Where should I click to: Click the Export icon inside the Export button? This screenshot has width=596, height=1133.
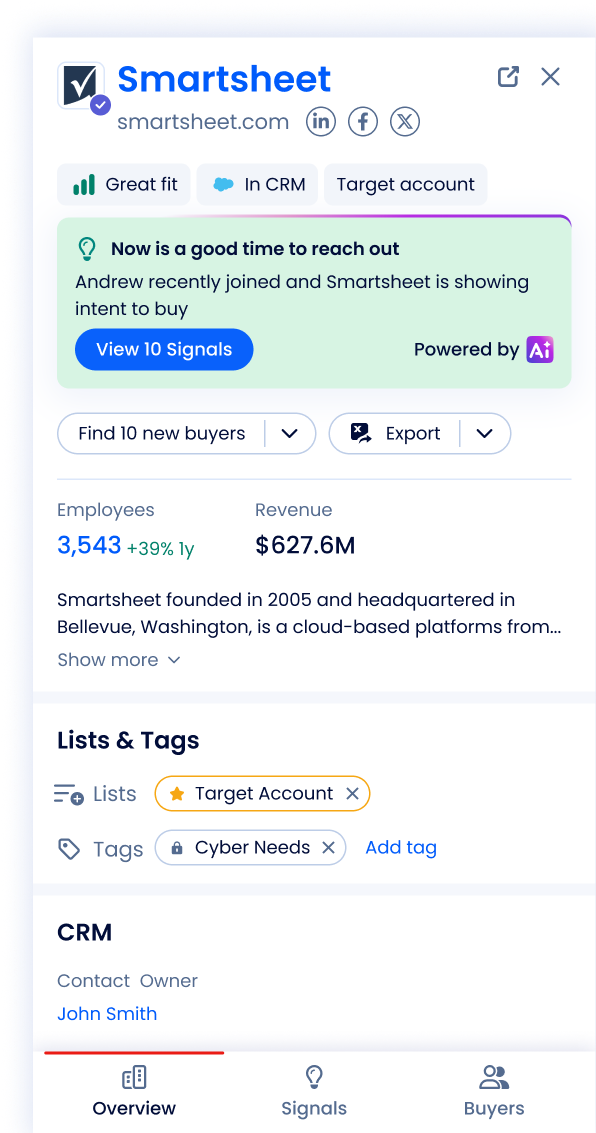pyautogui.click(x=359, y=433)
